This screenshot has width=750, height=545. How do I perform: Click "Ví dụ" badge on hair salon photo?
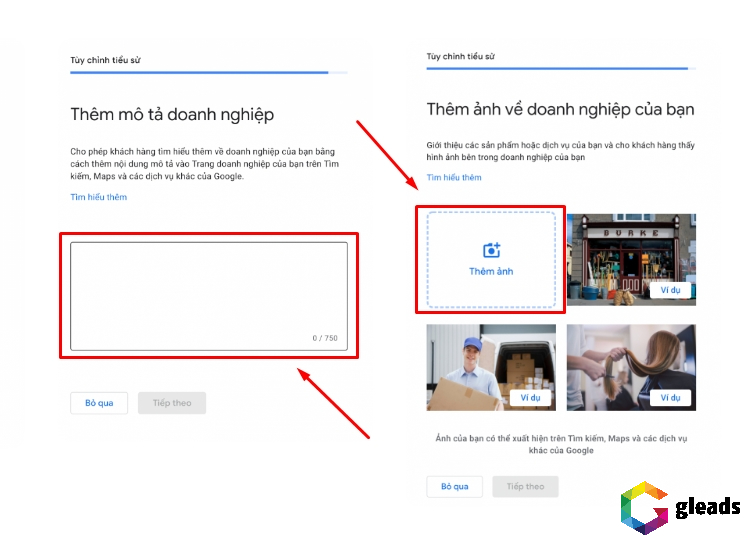pos(670,398)
